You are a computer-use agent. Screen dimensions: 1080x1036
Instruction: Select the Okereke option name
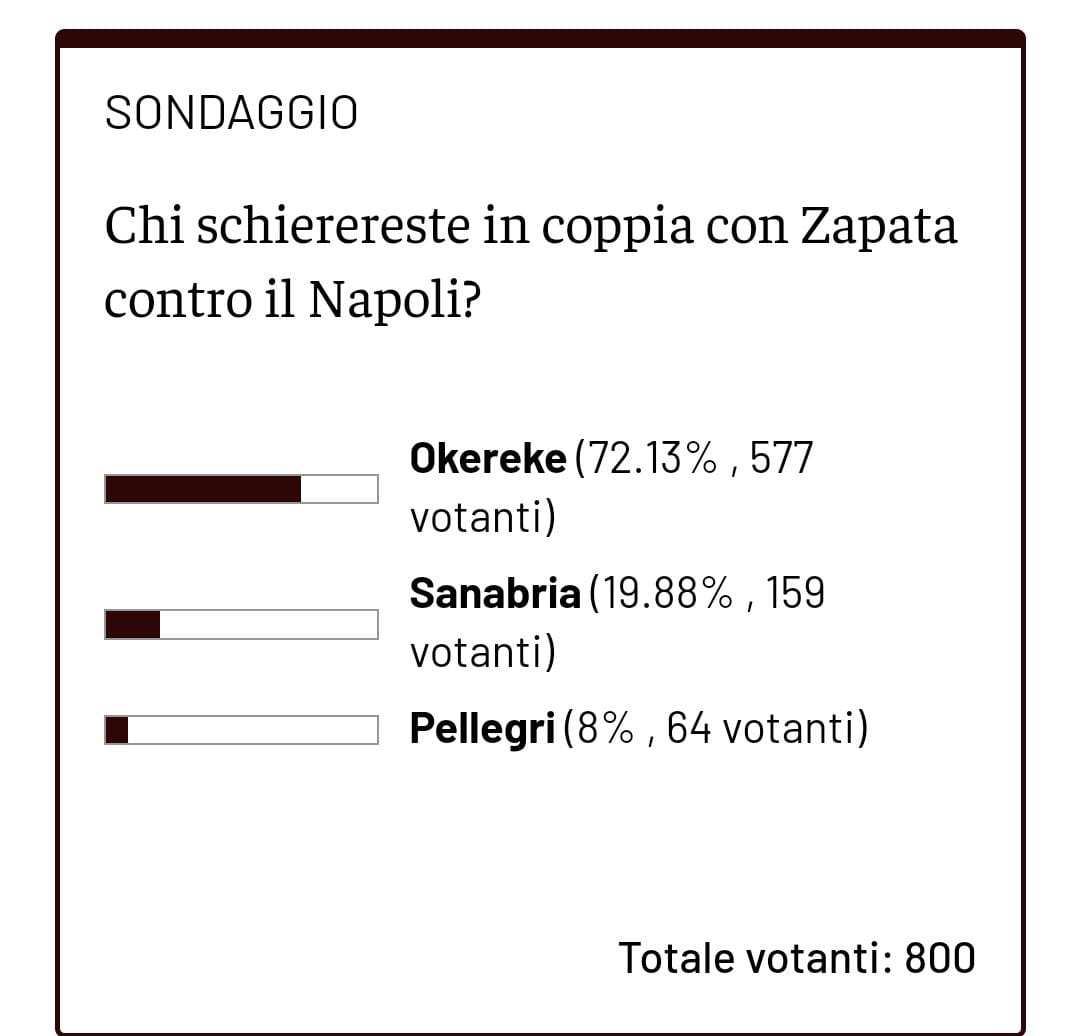click(488, 459)
